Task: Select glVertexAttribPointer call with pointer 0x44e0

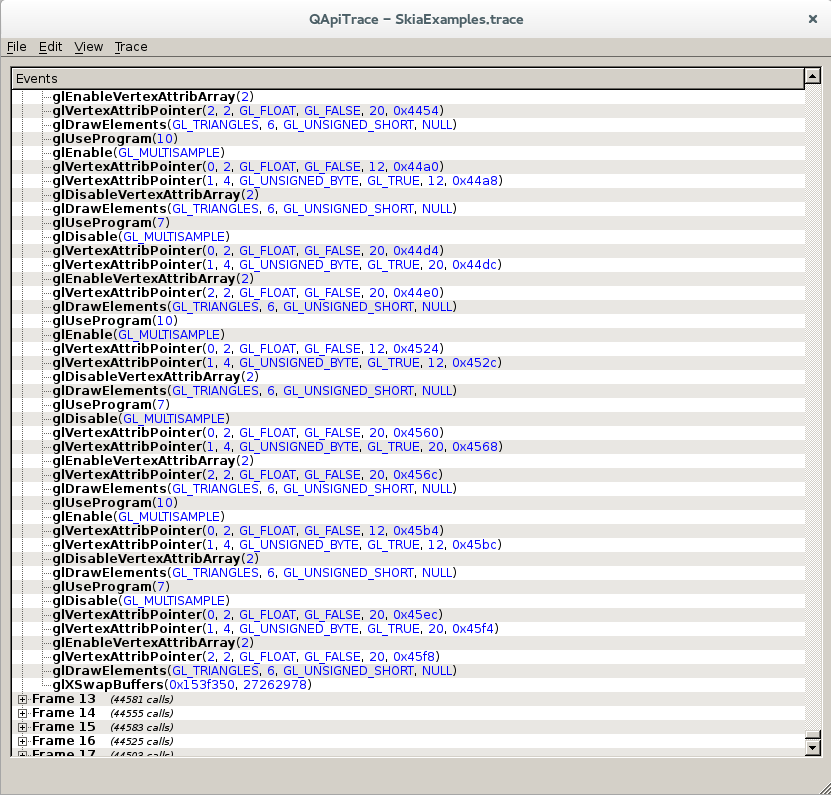Action: coord(248,293)
